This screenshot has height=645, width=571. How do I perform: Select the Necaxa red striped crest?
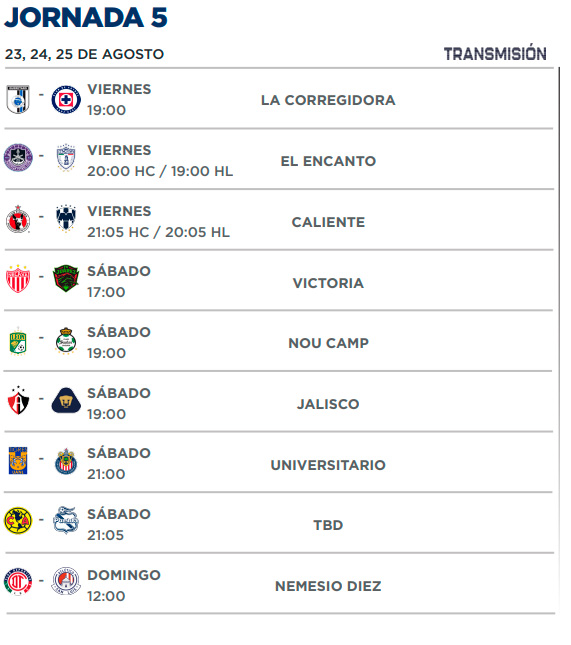coord(18,278)
